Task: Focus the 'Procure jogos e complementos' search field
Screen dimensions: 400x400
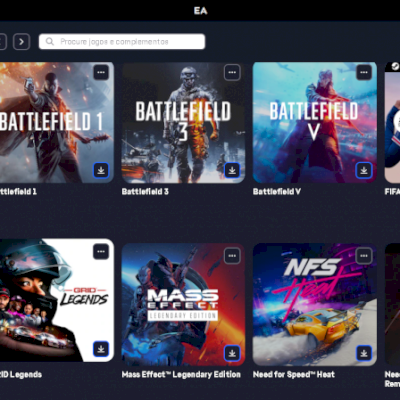Action: tap(122, 42)
